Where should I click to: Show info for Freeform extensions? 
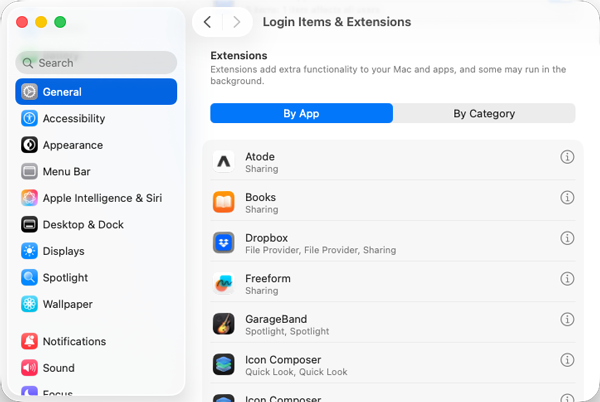click(567, 279)
